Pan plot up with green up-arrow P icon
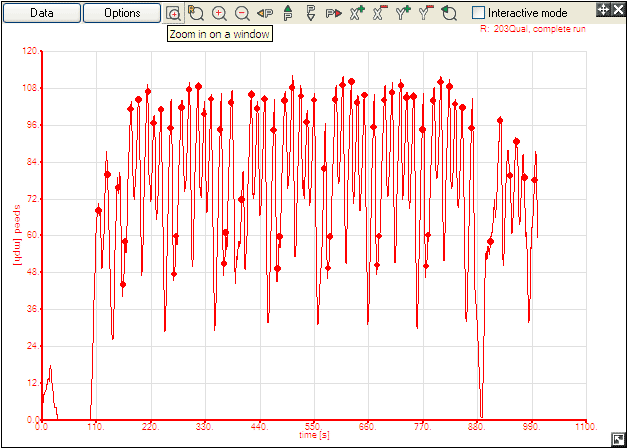 click(x=288, y=13)
